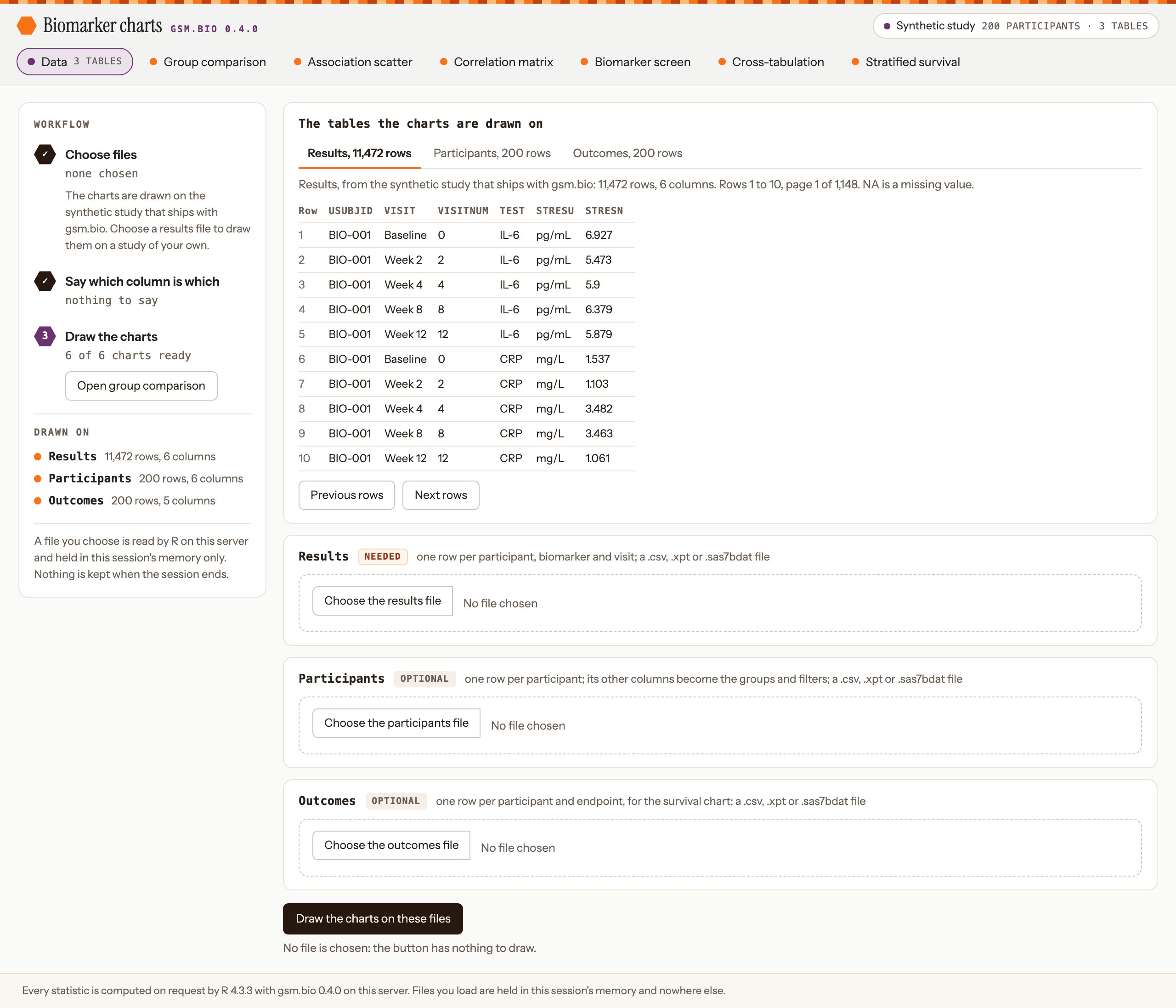1176x1008 pixels.
Task: Click the 'nothing to say' status text
Action: pos(111,300)
